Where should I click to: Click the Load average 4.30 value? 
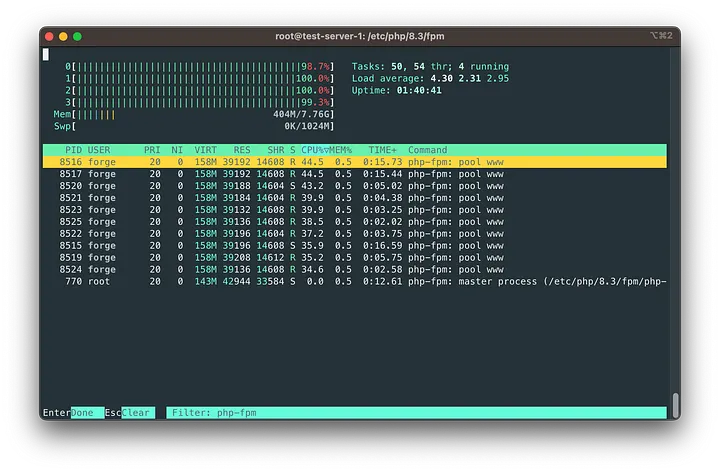click(441, 79)
